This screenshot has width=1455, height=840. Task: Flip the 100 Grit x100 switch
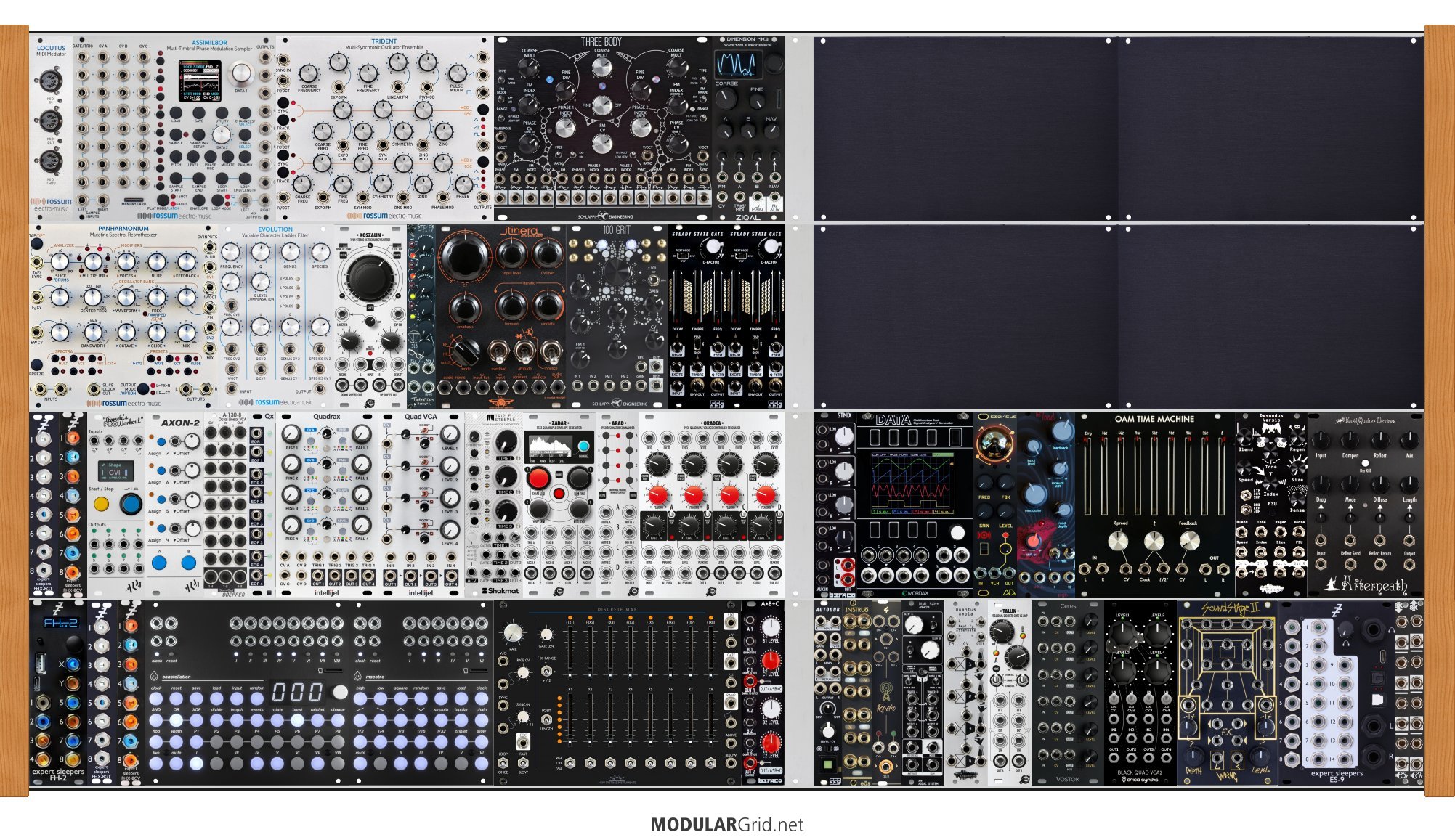click(652, 280)
